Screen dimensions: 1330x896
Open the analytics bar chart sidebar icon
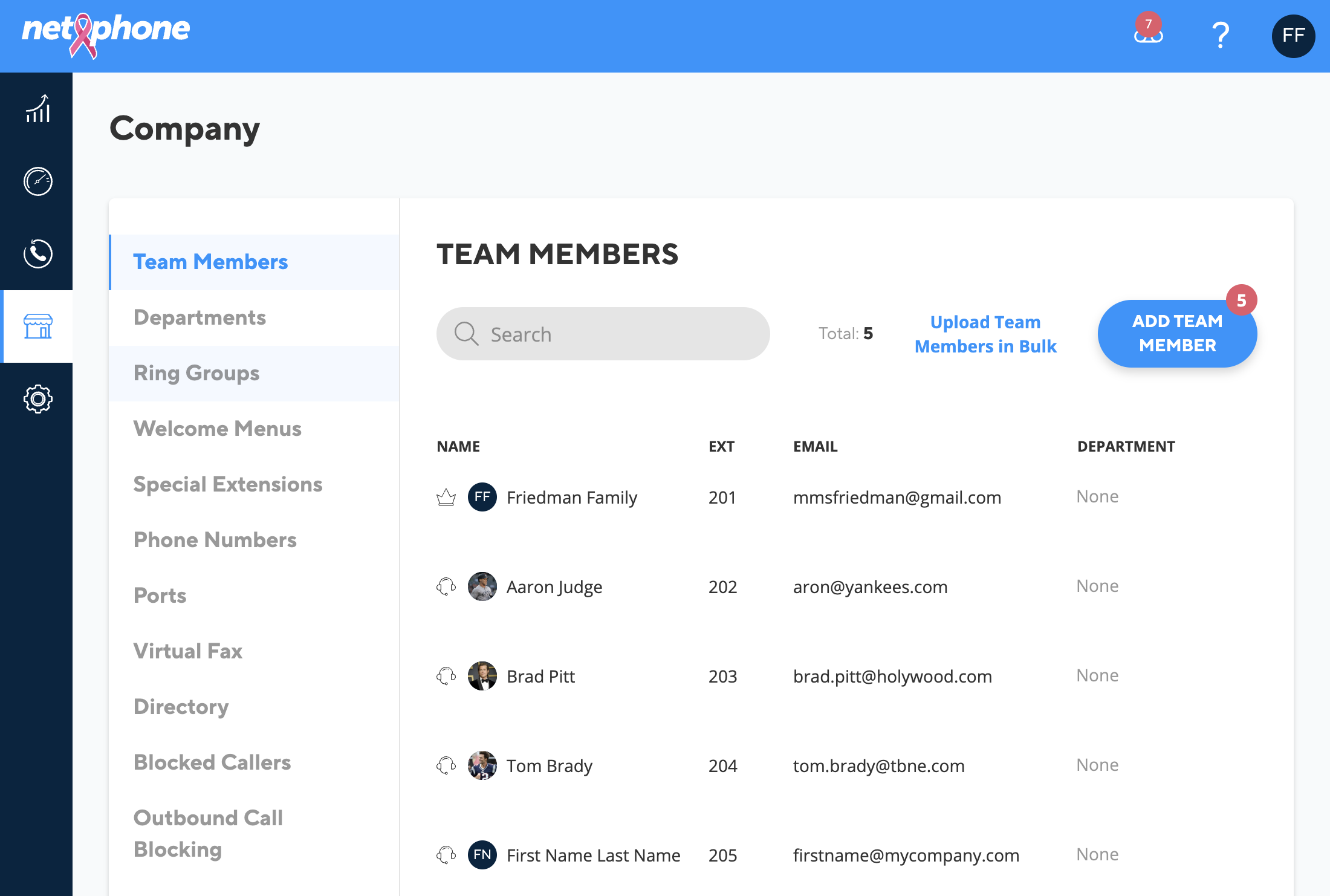click(x=37, y=109)
